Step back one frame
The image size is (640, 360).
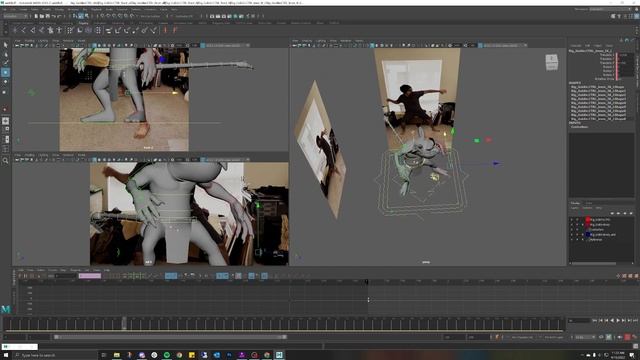tap(607, 321)
